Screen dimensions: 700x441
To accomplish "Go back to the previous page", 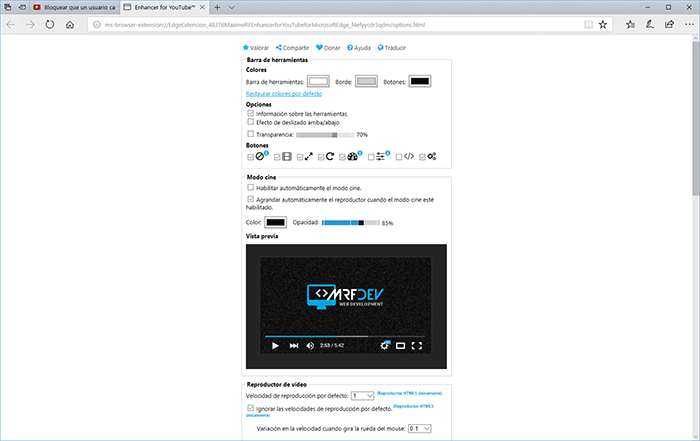I will 11,25.
